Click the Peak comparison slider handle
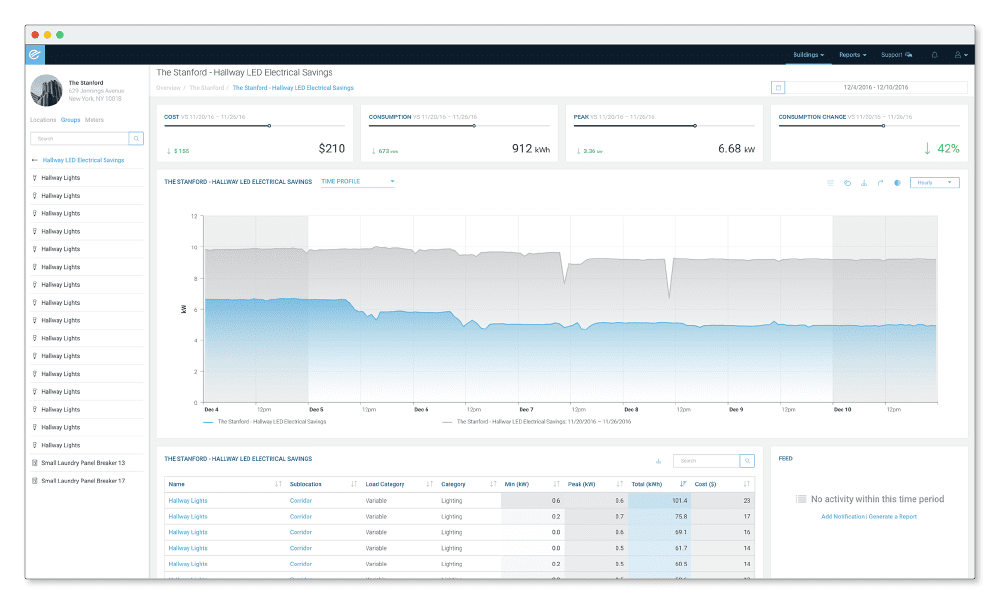 click(695, 126)
